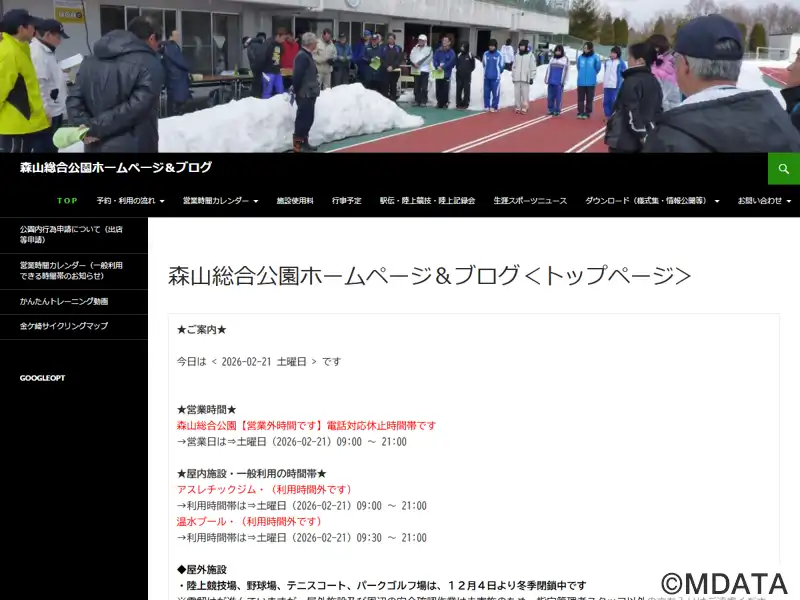Click the header photo banner image

point(400,76)
